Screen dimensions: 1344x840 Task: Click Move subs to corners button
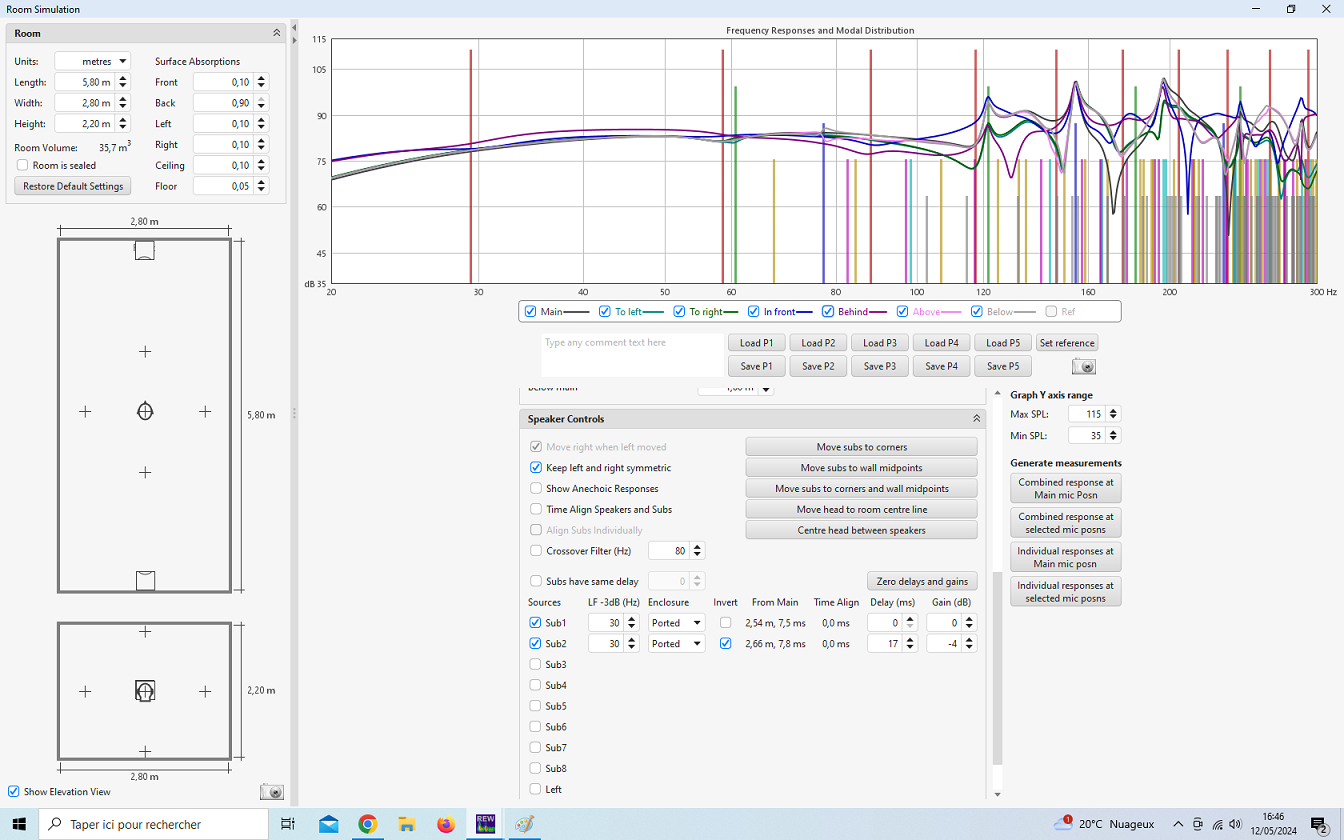tap(861, 447)
